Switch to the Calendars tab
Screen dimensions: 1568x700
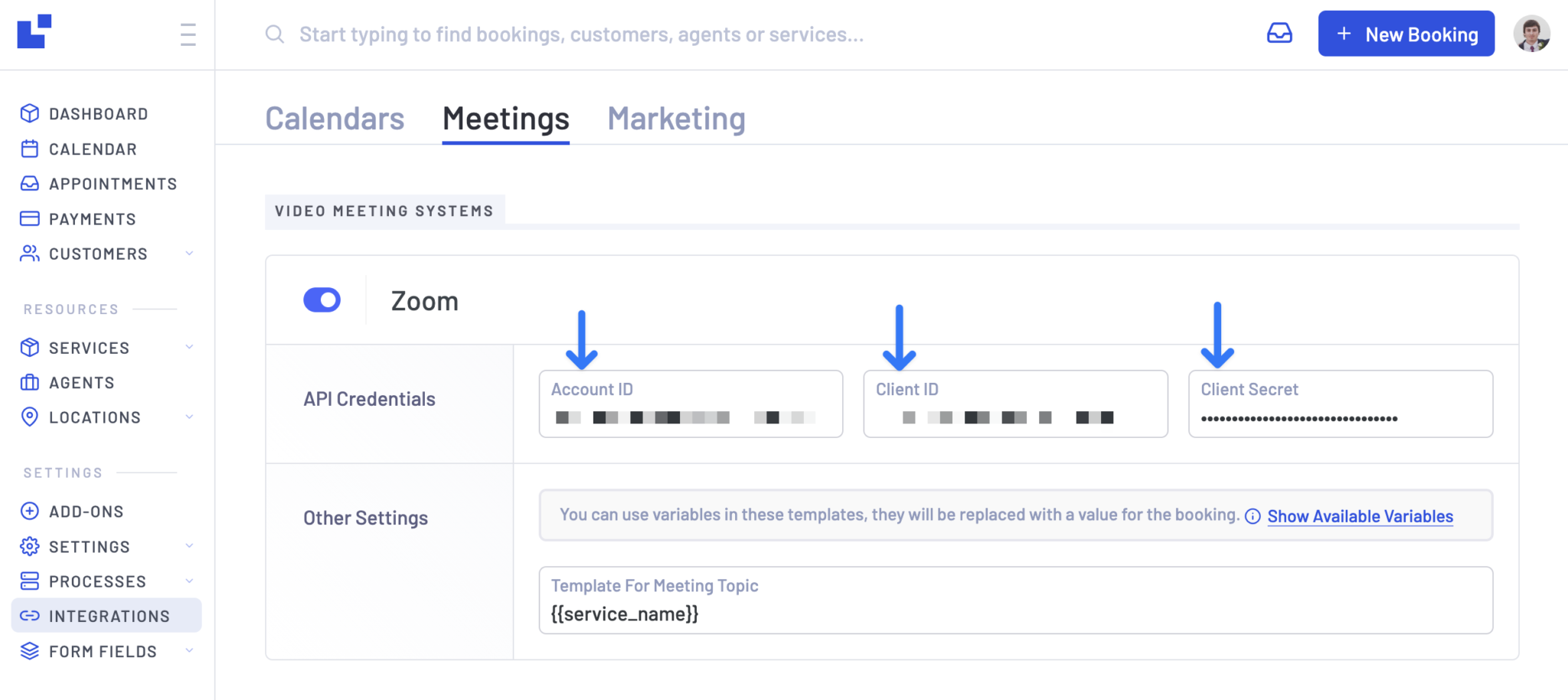point(335,118)
